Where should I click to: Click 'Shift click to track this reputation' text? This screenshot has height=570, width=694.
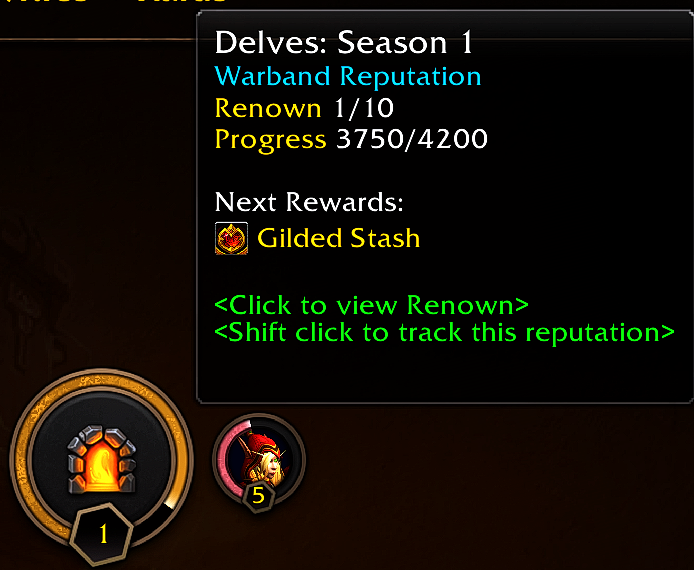pos(444,332)
